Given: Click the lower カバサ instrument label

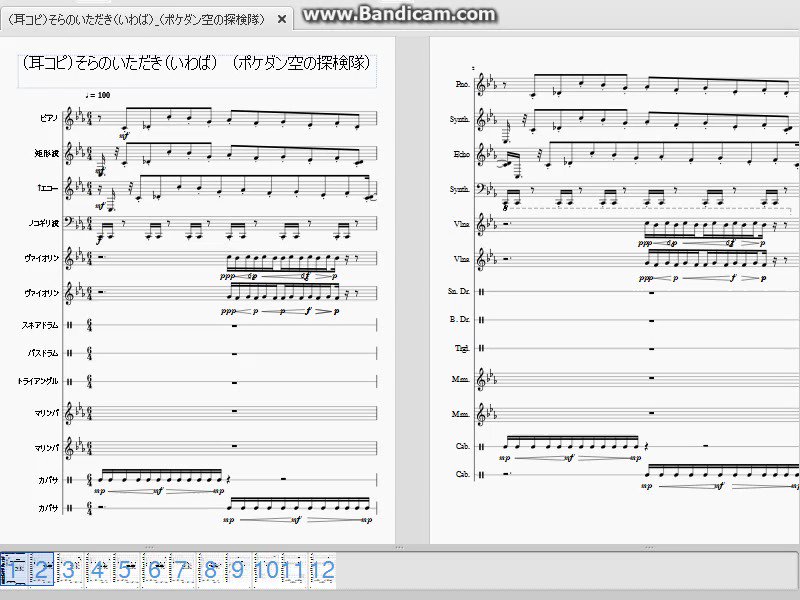Looking at the screenshot, I should click(x=48, y=508).
